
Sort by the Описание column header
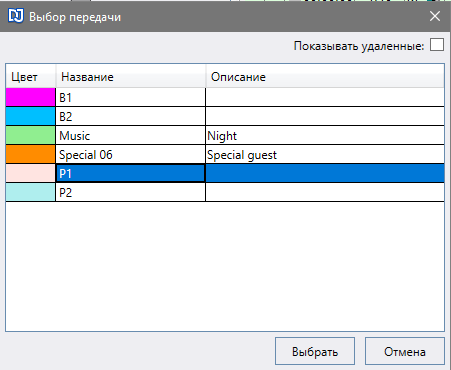click(325, 77)
